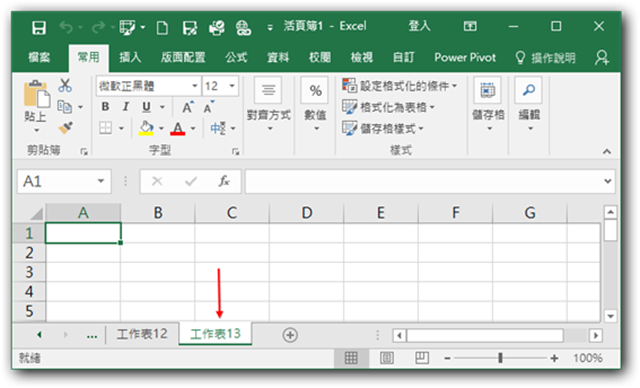The width and height of the screenshot is (640, 388).
Task: Click Increase Font Size icon
Action: pos(188,107)
